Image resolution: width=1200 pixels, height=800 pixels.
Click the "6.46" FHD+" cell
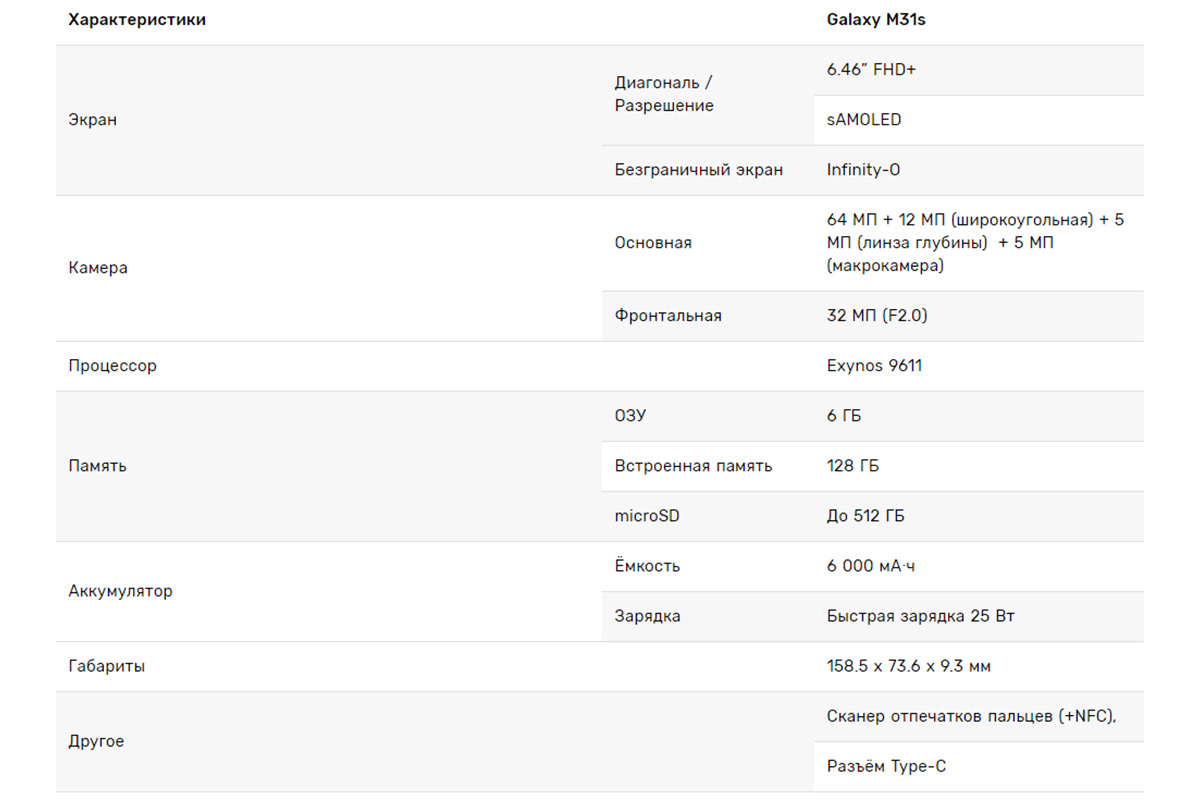click(872, 70)
